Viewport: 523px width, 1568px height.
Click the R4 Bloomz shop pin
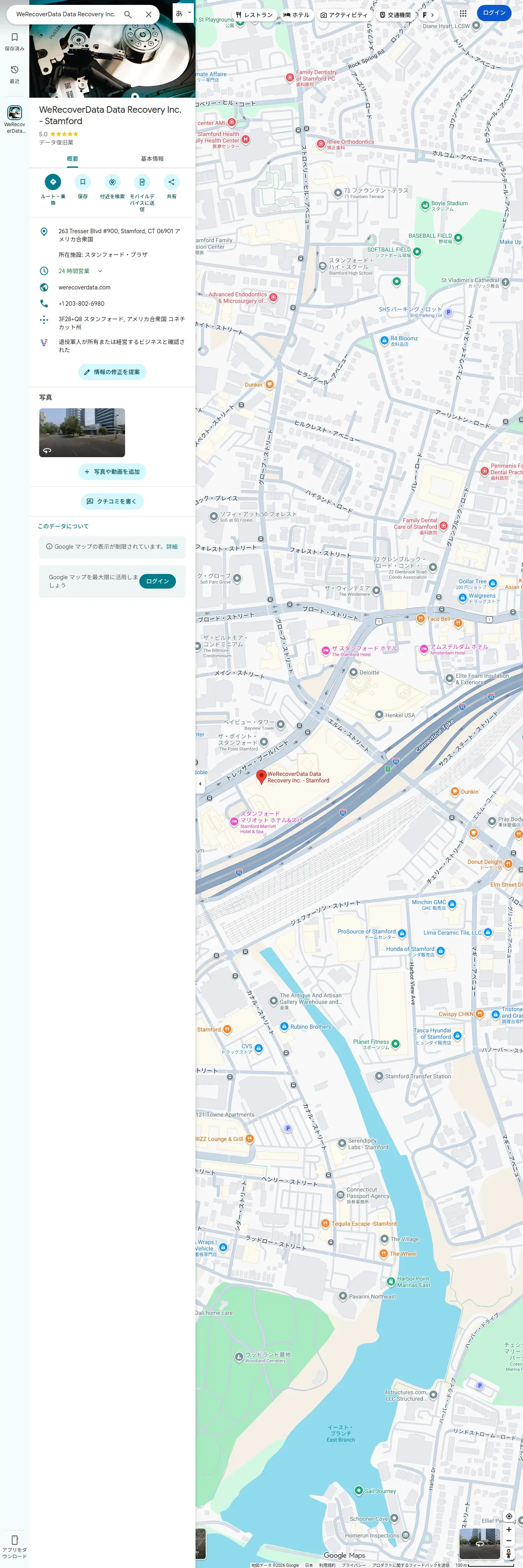[x=384, y=340]
